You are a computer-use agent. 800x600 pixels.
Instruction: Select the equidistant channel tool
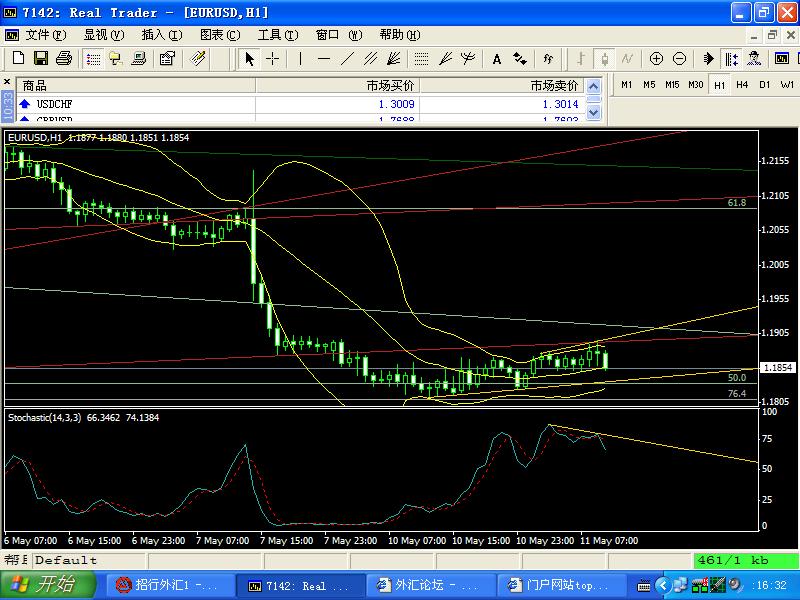pyautogui.click(x=370, y=59)
